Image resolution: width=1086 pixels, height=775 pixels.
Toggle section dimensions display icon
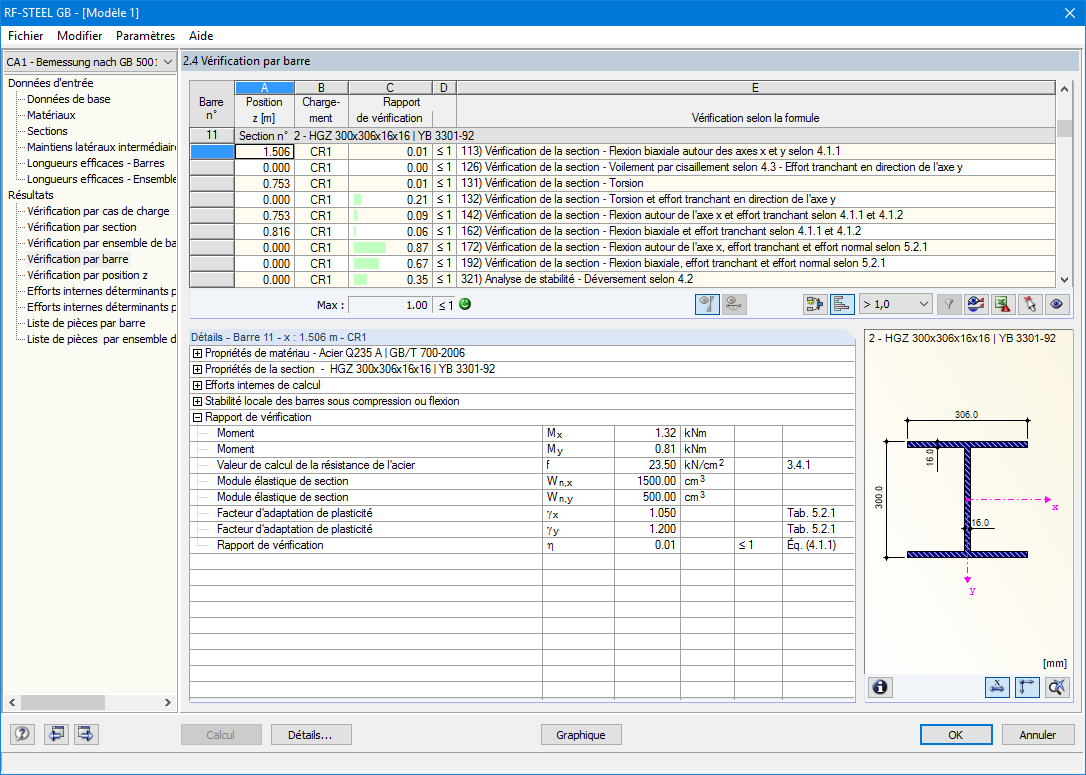[997, 687]
